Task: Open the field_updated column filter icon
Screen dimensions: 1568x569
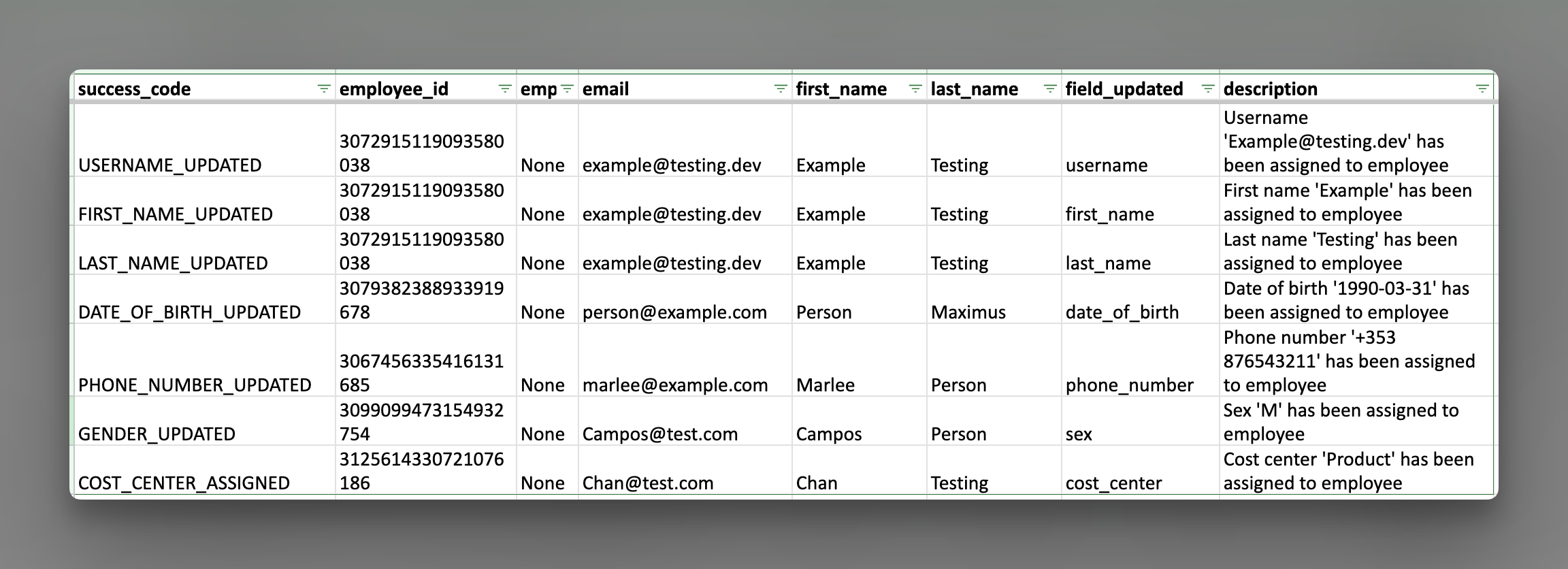Action: click(1208, 89)
